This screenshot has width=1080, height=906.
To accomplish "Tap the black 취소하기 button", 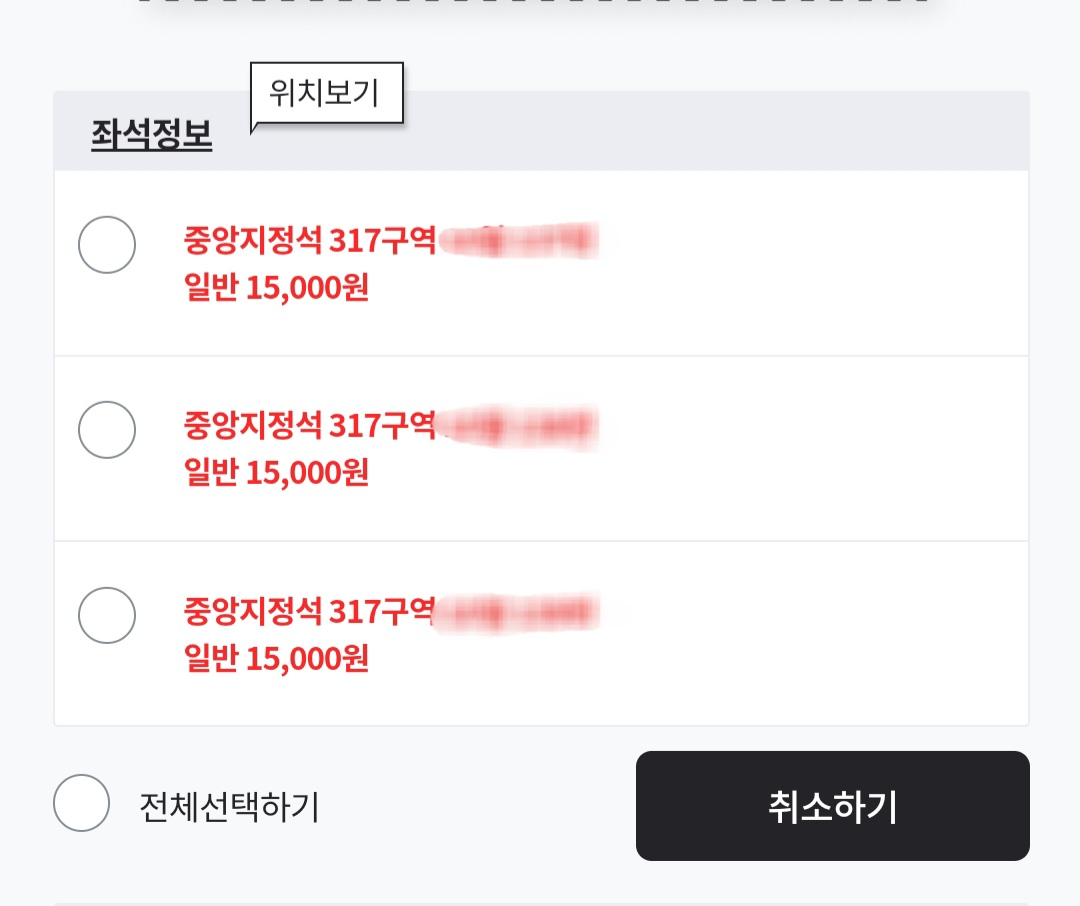I will tap(833, 805).
